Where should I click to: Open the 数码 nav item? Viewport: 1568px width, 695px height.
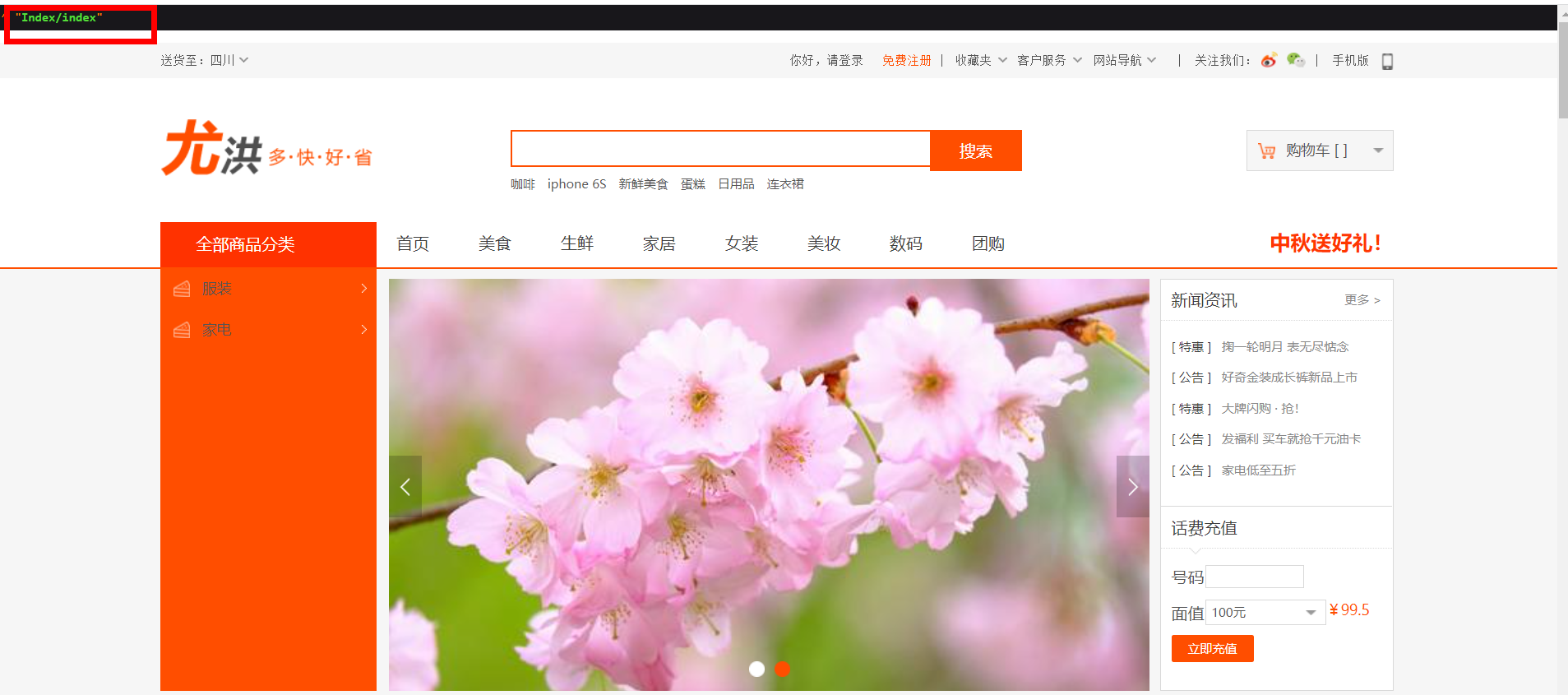tap(906, 243)
